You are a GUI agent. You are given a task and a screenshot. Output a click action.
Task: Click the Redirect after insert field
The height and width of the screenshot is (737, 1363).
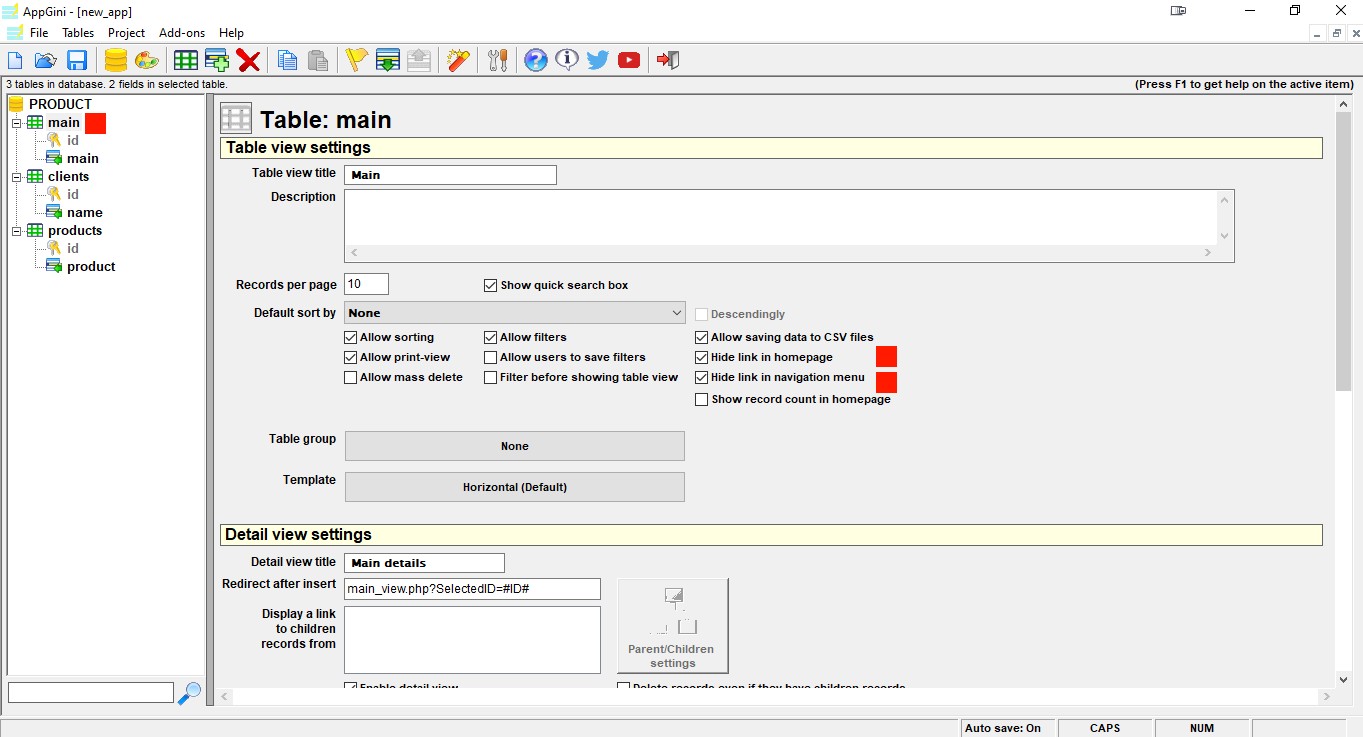472,589
